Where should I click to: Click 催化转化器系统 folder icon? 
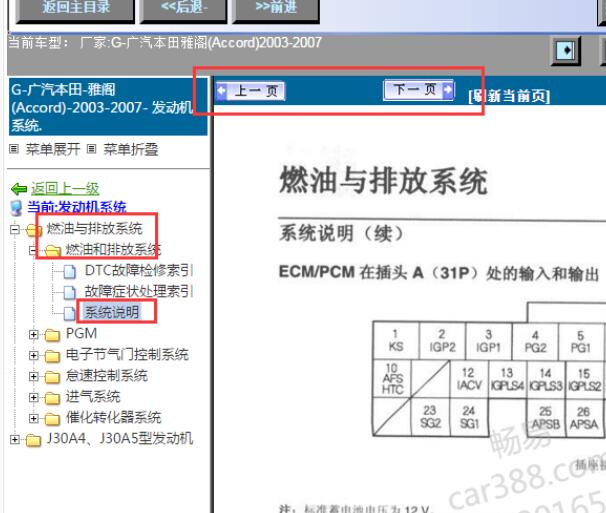pyautogui.click(x=52, y=418)
